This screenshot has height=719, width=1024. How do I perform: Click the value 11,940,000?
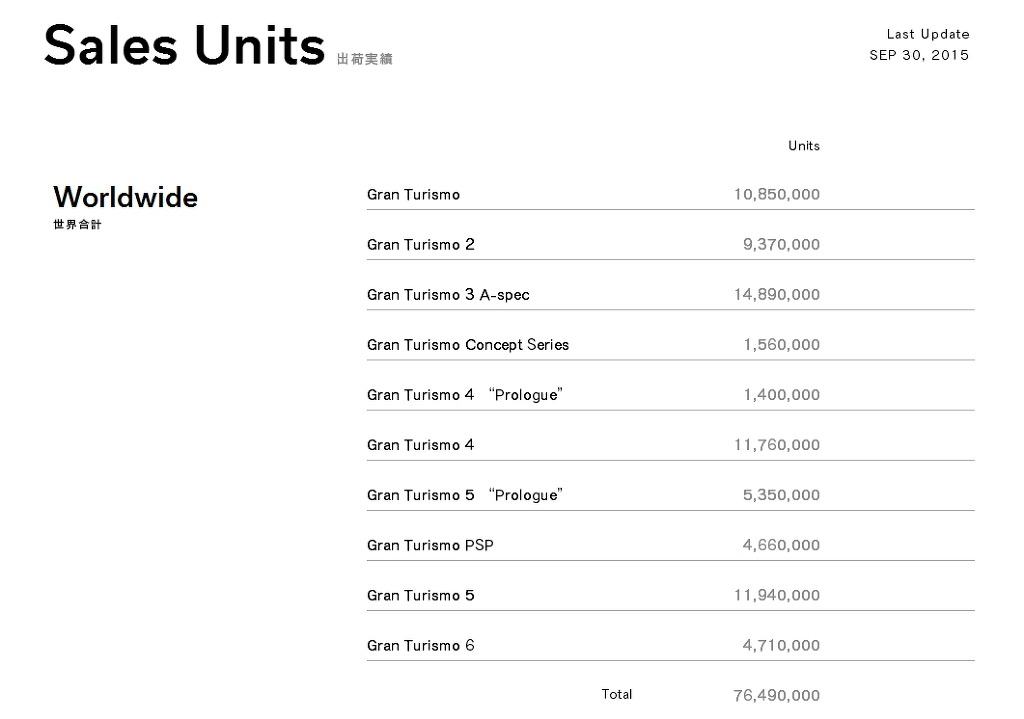[x=776, y=596]
